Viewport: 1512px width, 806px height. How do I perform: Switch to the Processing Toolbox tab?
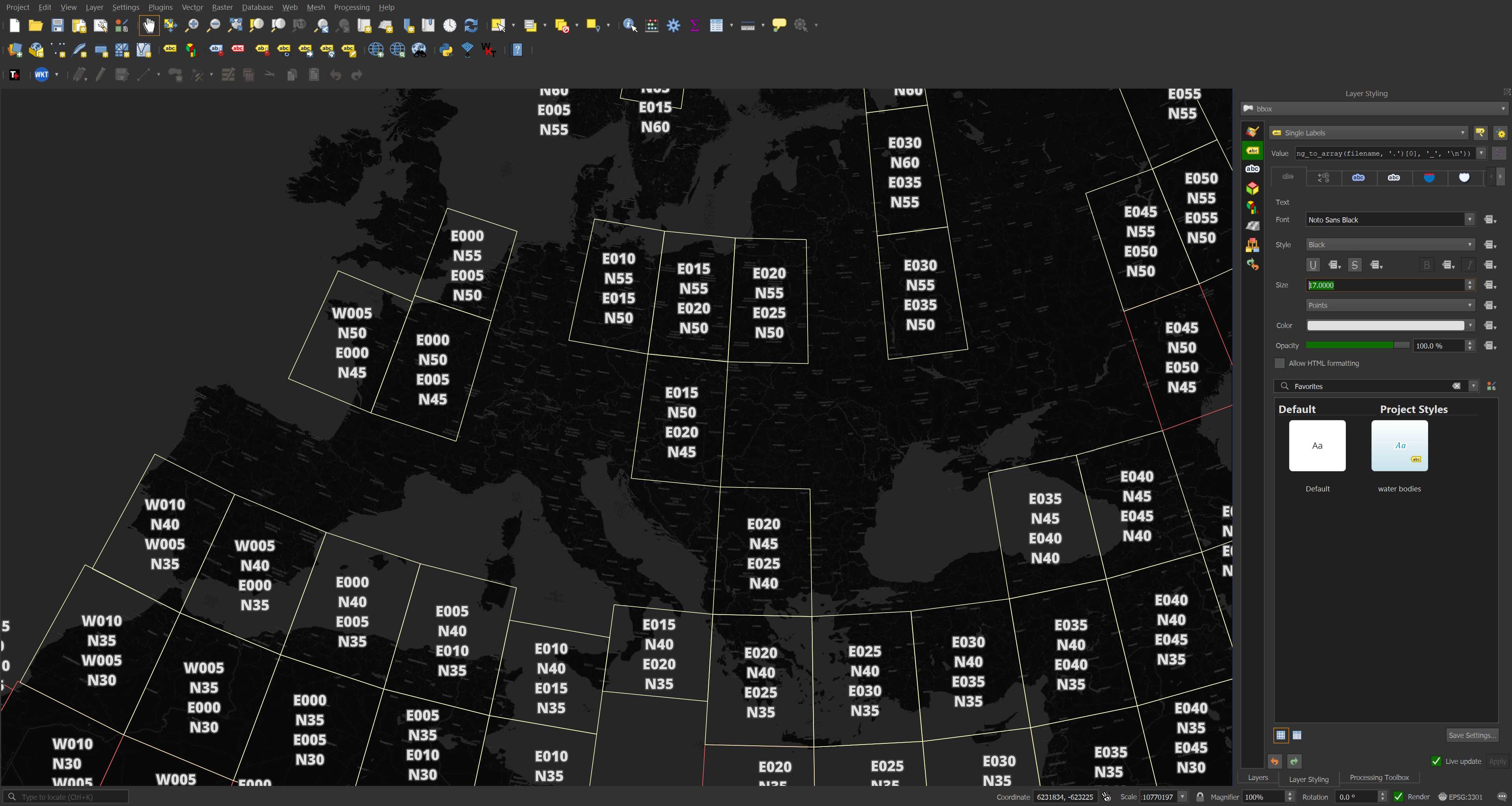(1379, 777)
